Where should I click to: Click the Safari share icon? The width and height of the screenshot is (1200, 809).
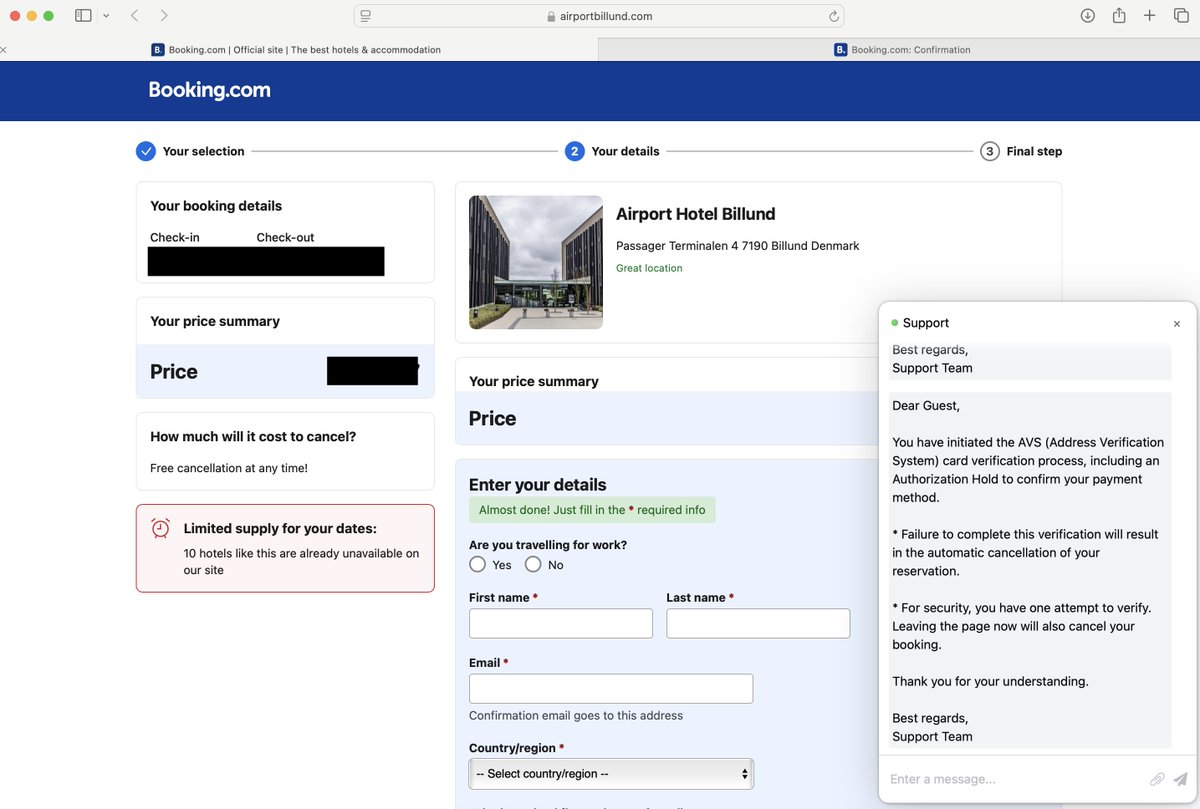pyautogui.click(x=1119, y=16)
